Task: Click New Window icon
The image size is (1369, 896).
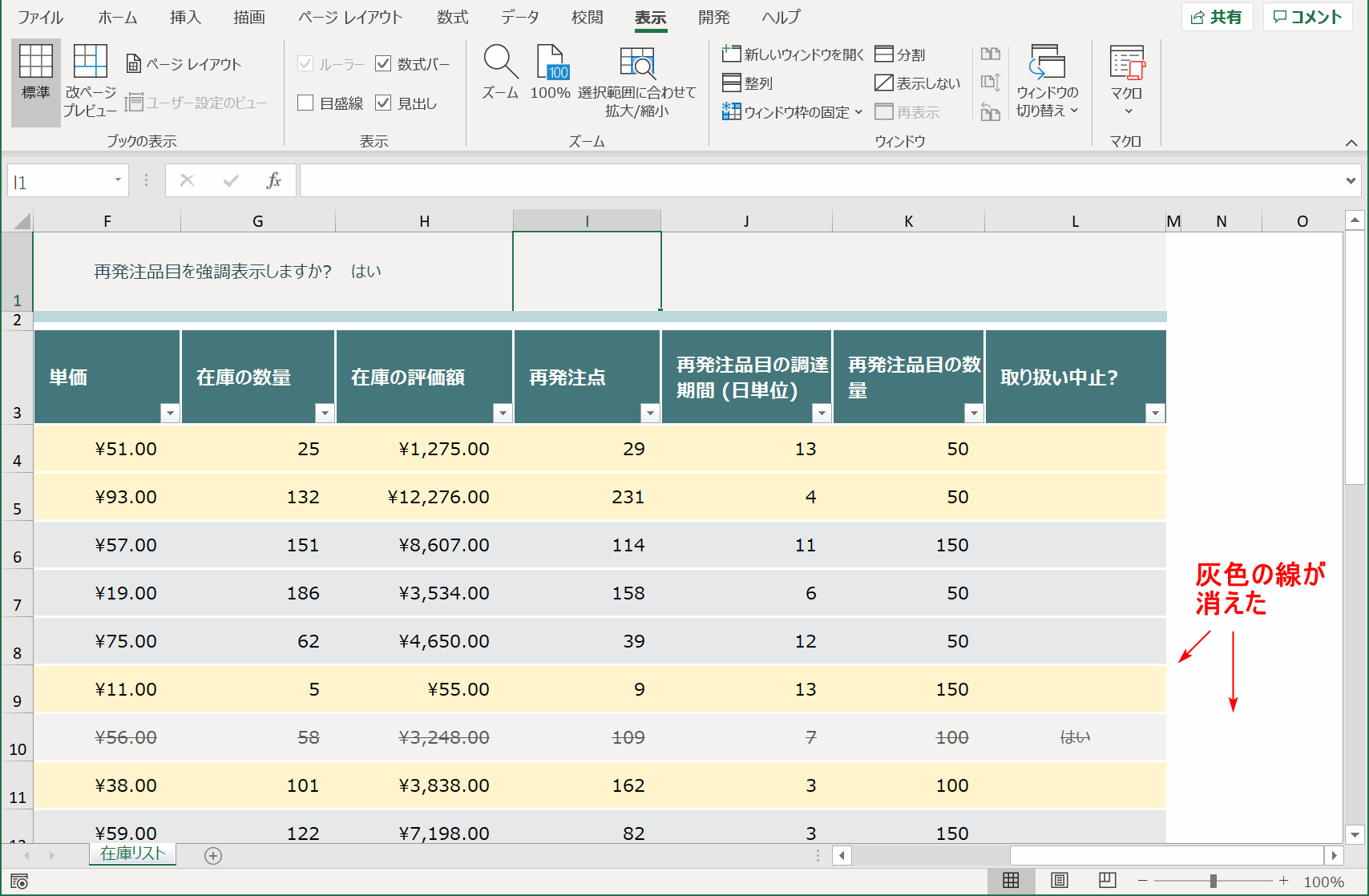Action: pyautogui.click(x=731, y=54)
